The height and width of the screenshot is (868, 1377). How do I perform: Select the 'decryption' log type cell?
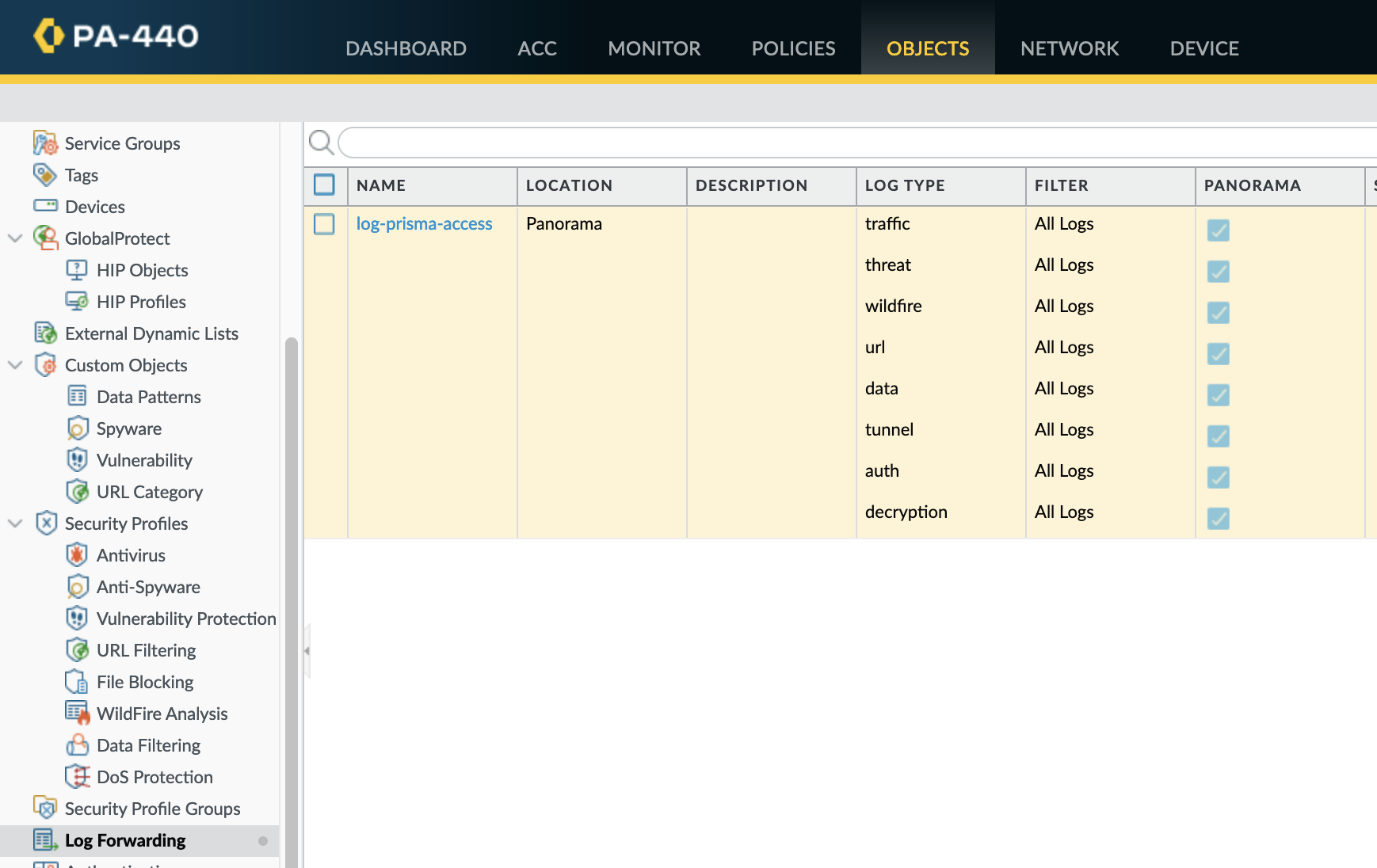click(906, 512)
